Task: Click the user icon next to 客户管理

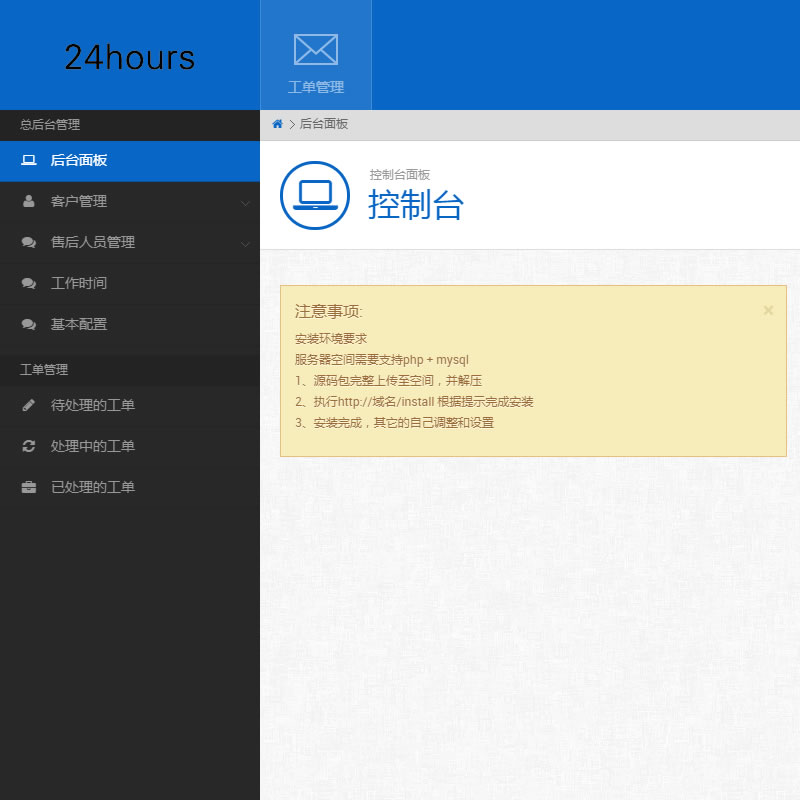Action: (x=28, y=201)
